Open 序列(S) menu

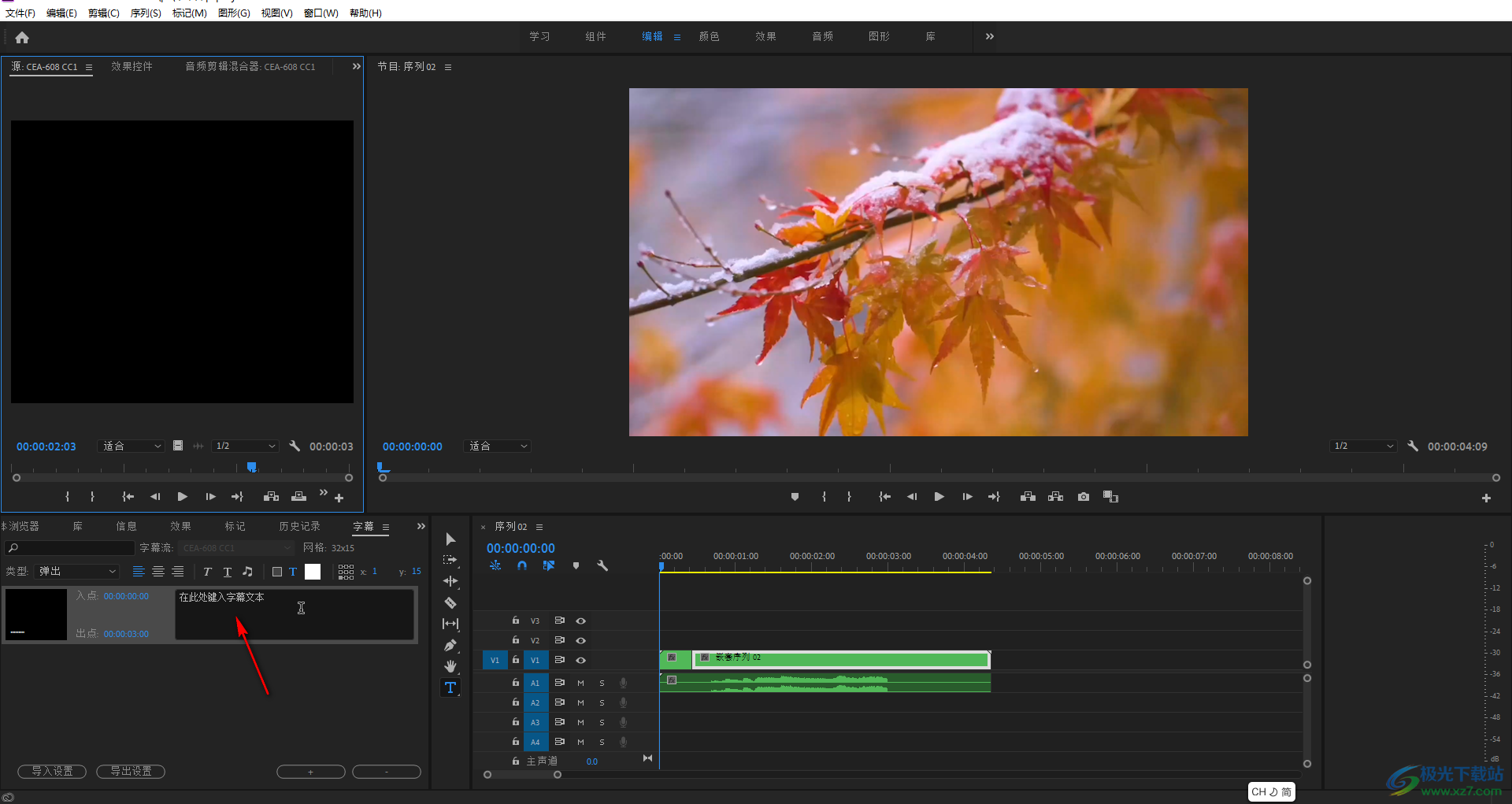click(146, 13)
